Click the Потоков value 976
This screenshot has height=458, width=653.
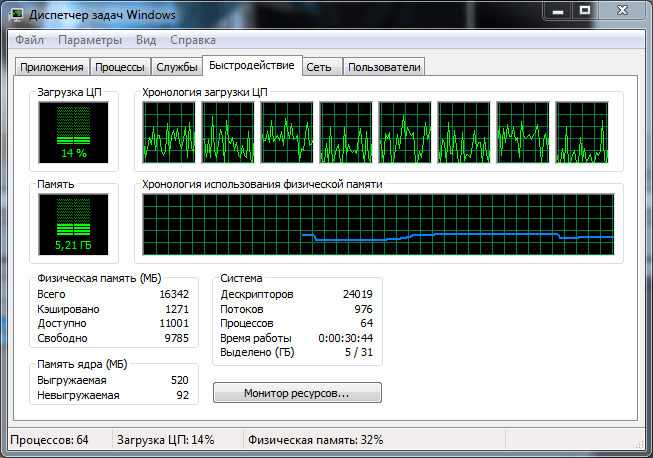[x=364, y=309]
